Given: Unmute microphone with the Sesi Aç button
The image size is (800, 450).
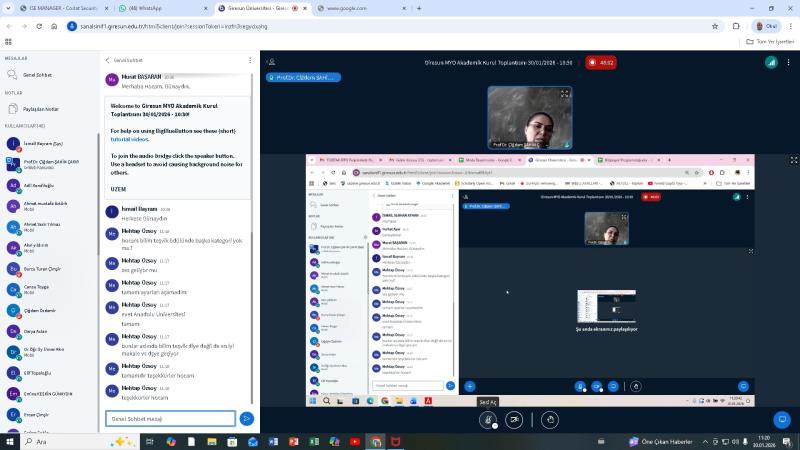Looking at the screenshot, I should point(487,420).
